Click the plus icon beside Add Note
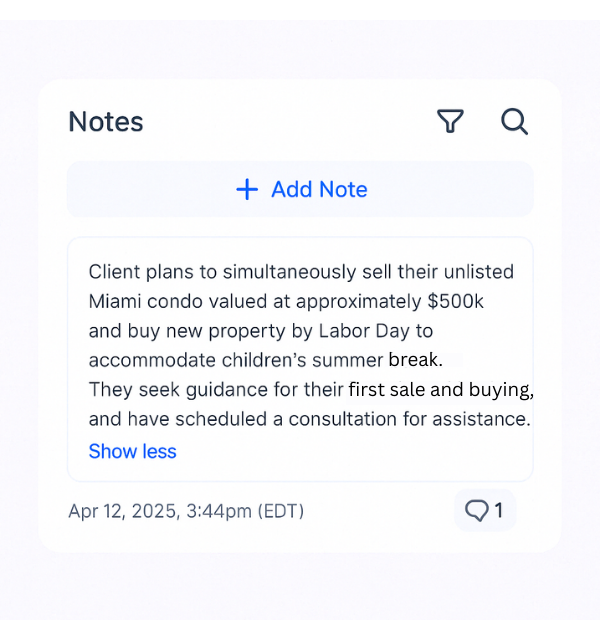This screenshot has height=640, width=600. point(247,189)
